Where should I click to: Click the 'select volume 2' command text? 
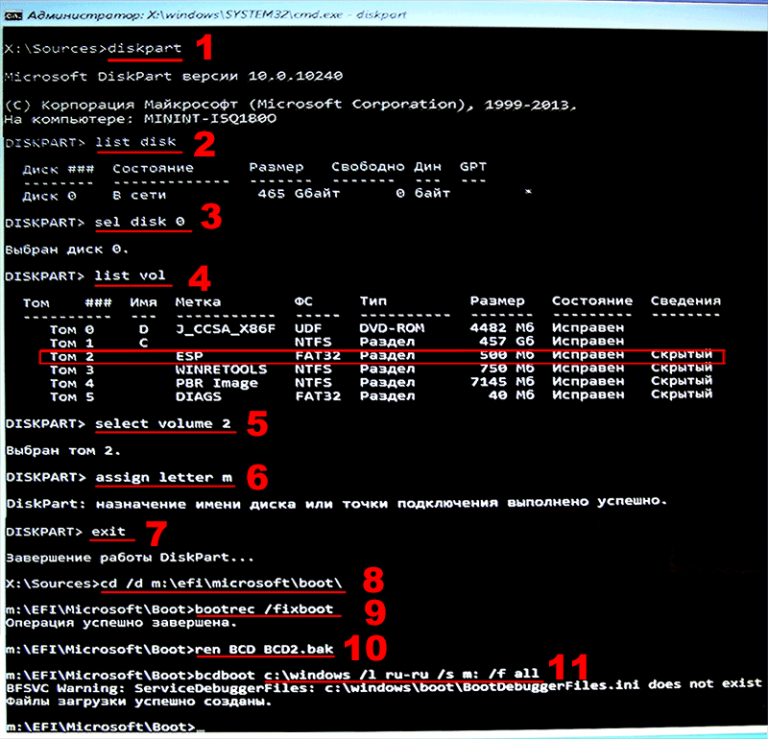click(x=164, y=424)
